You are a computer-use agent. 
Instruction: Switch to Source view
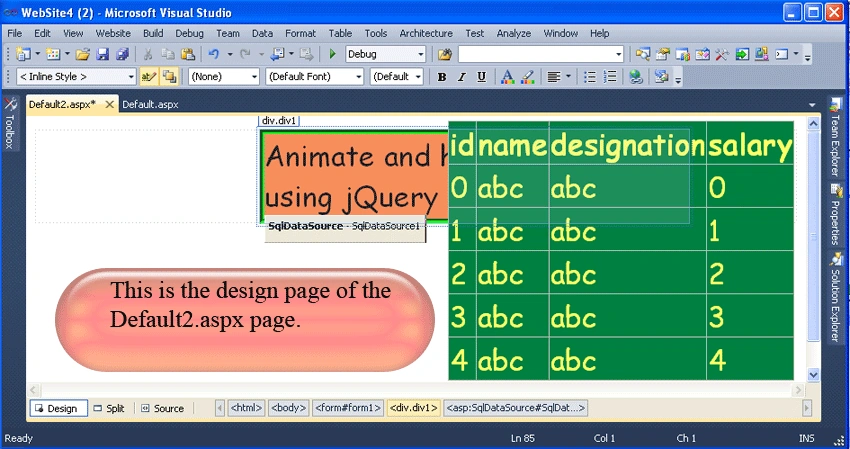(163, 408)
